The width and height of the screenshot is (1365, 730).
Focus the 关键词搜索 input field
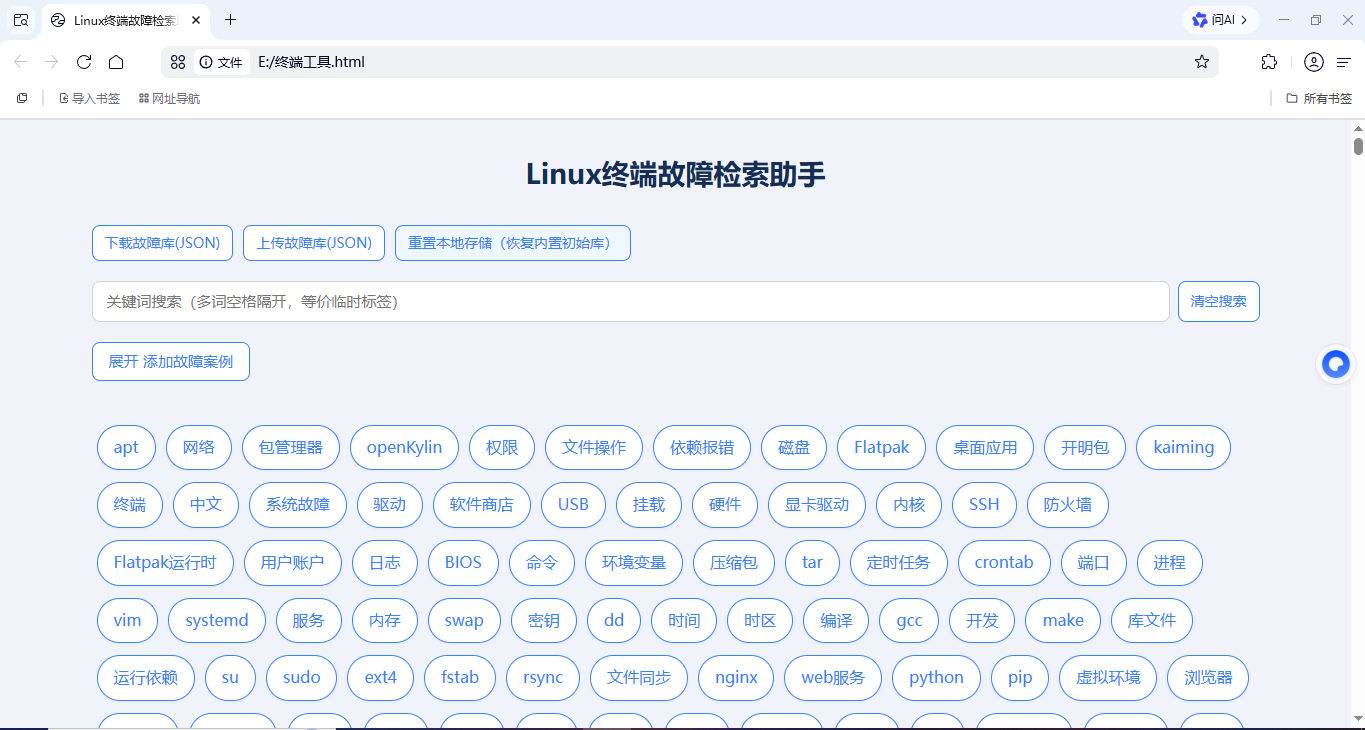(631, 302)
